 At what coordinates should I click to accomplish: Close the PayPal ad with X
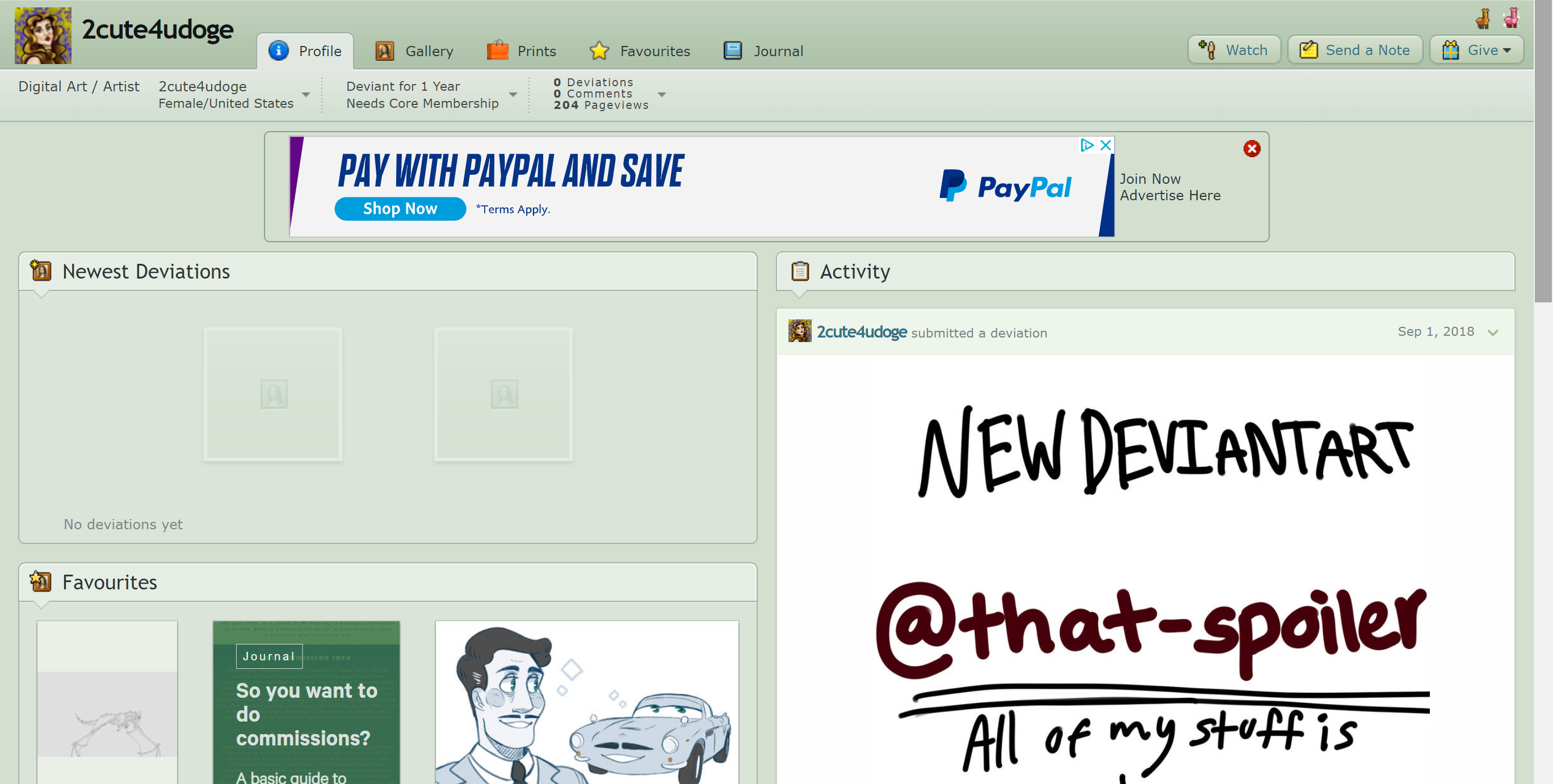pyautogui.click(x=1106, y=145)
